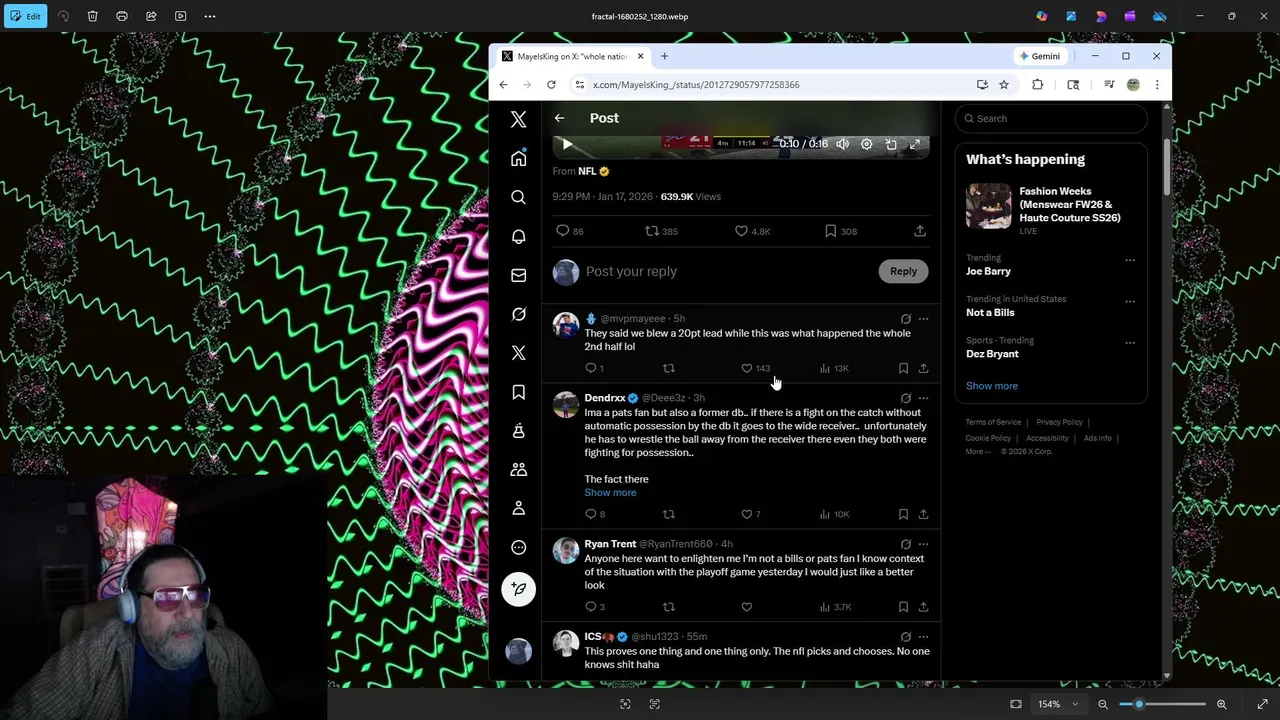This screenshot has width=1280, height=720.
Task: Open the Photos three-dots more menu
Action: tap(210, 16)
